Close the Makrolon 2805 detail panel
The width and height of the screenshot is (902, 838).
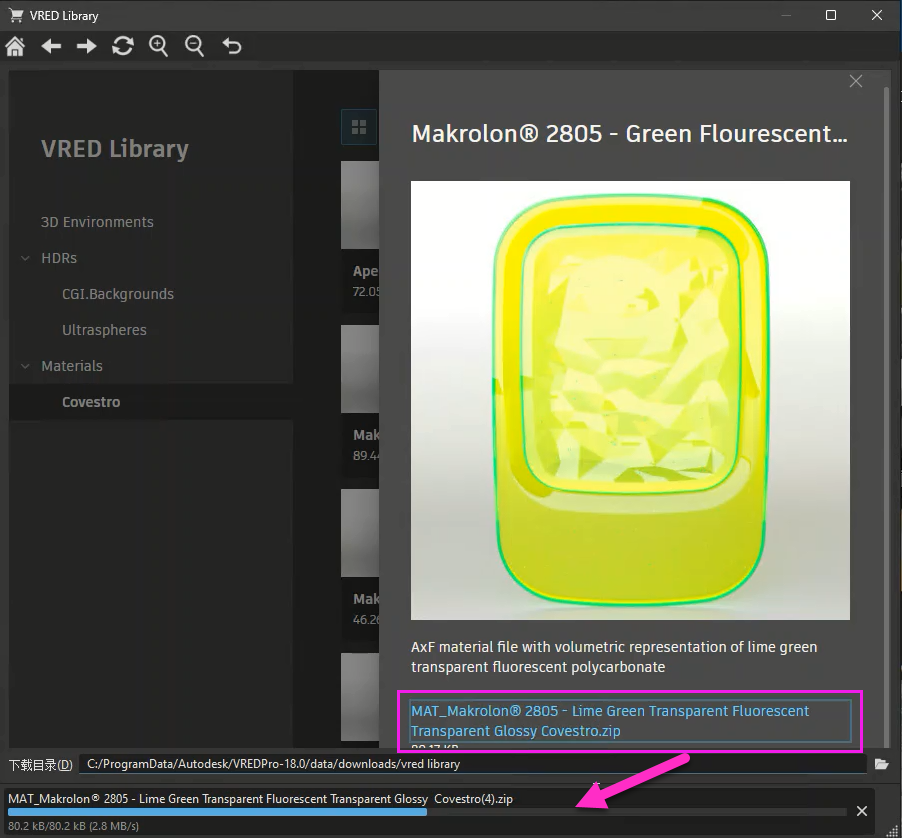pos(856,81)
